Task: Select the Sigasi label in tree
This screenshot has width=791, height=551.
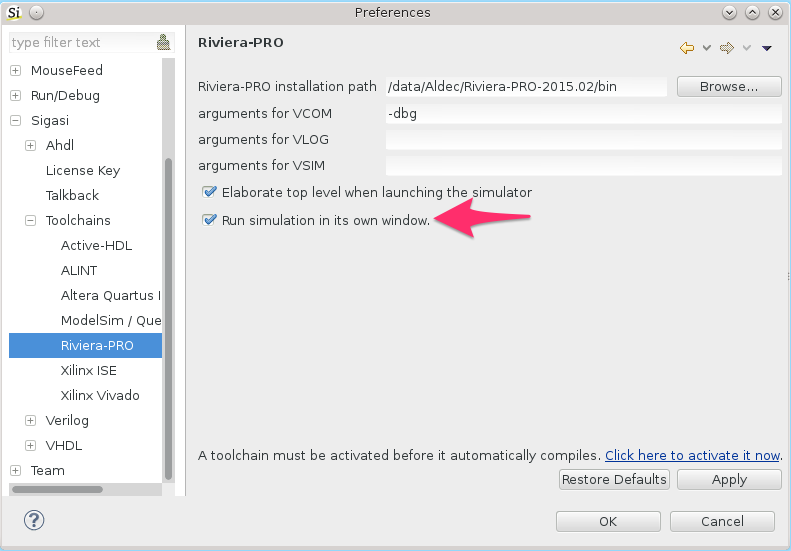Action: click(x=49, y=121)
